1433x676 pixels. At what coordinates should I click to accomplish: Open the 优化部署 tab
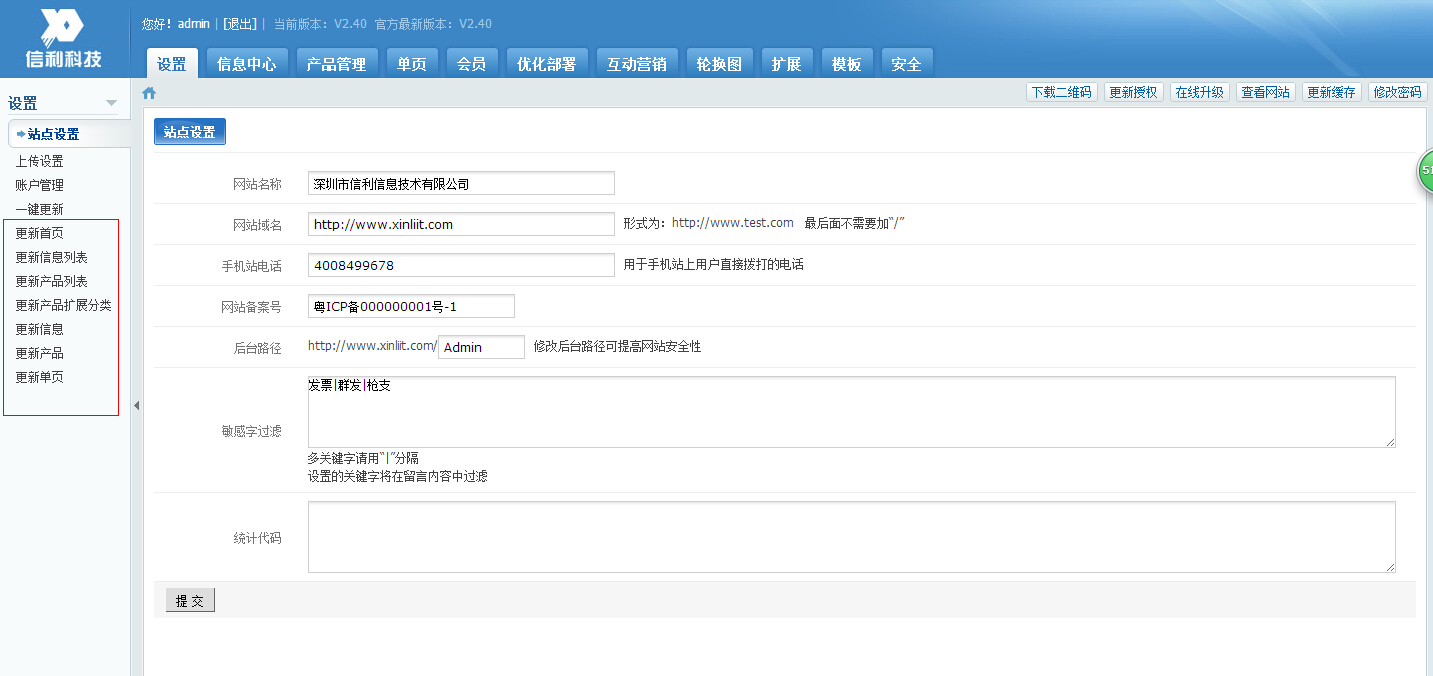546,64
